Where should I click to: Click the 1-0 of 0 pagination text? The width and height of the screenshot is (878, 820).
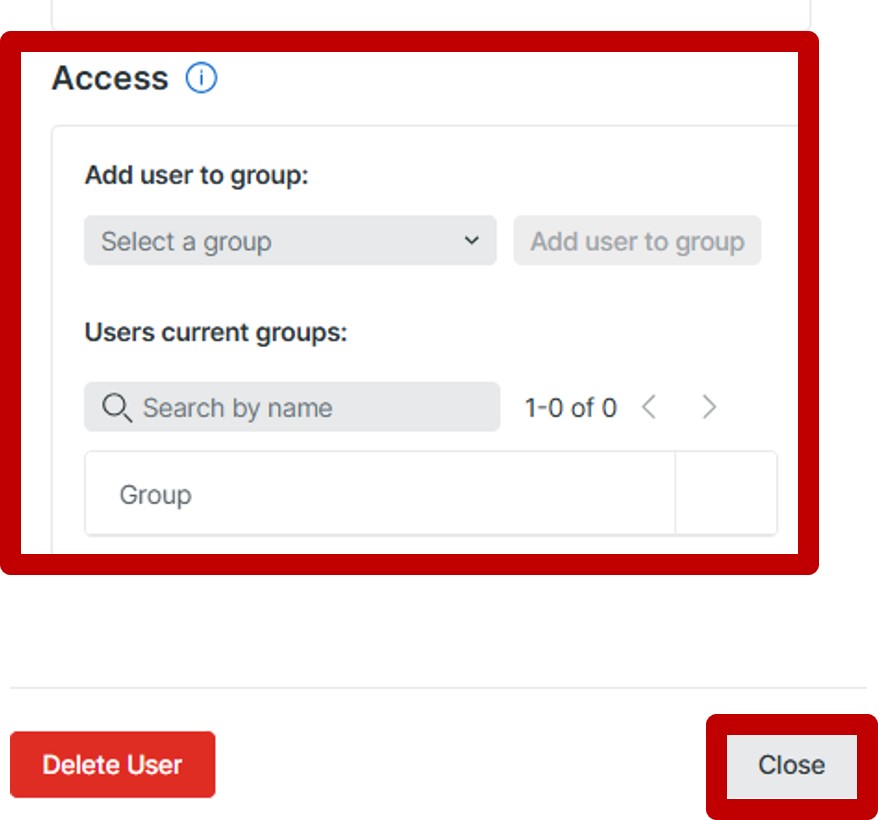coord(570,408)
